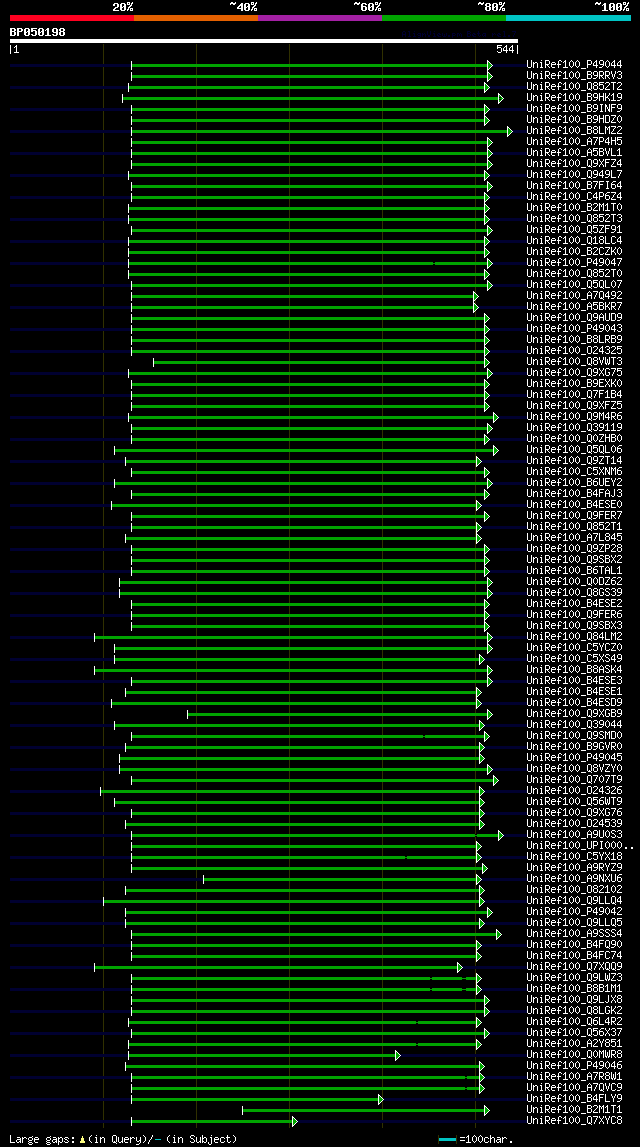Click the green ~80% identity legend segment
This screenshot has width=640, height=1147.
click(x=444, y=18)
